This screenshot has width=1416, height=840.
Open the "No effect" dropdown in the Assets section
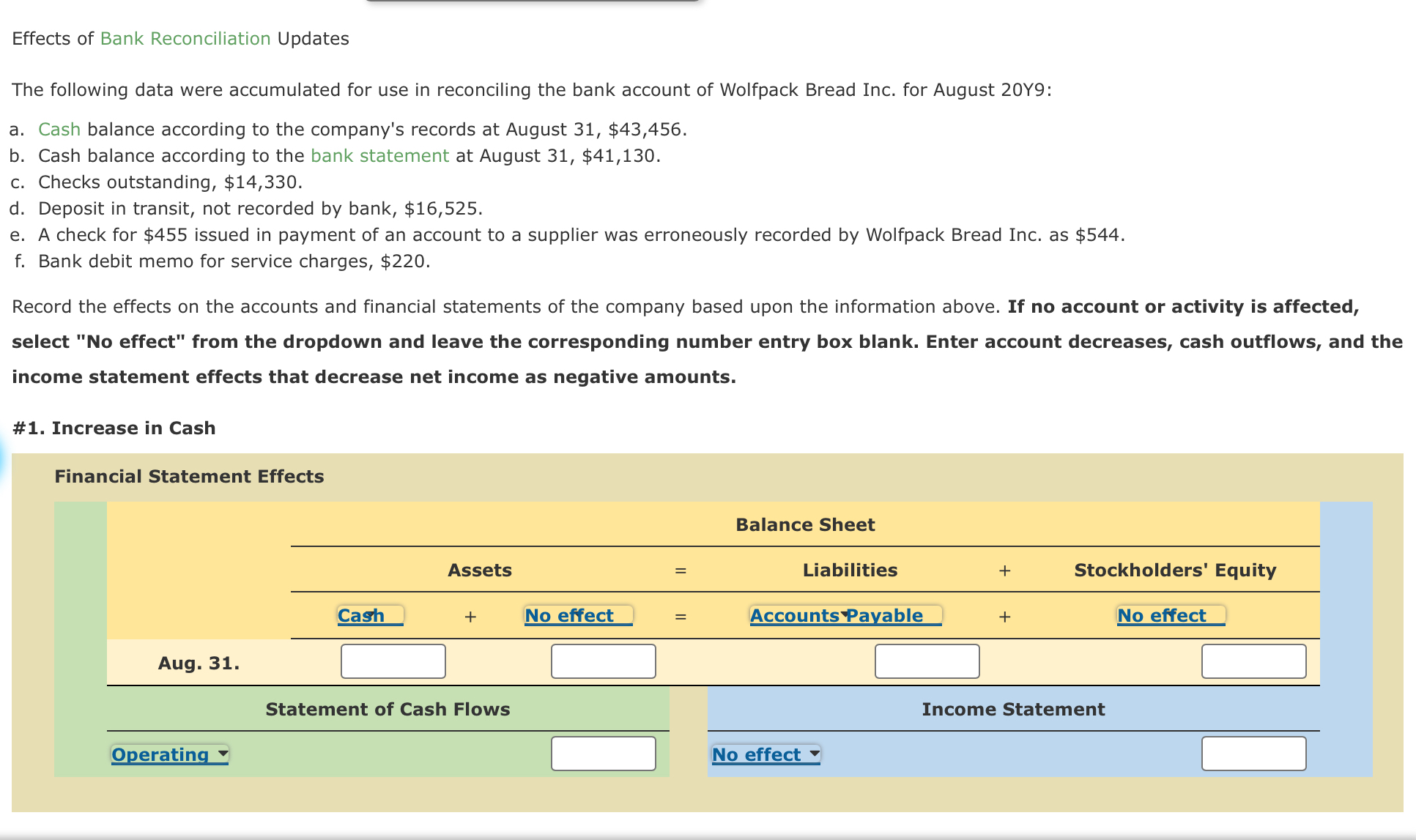point(577,616)
